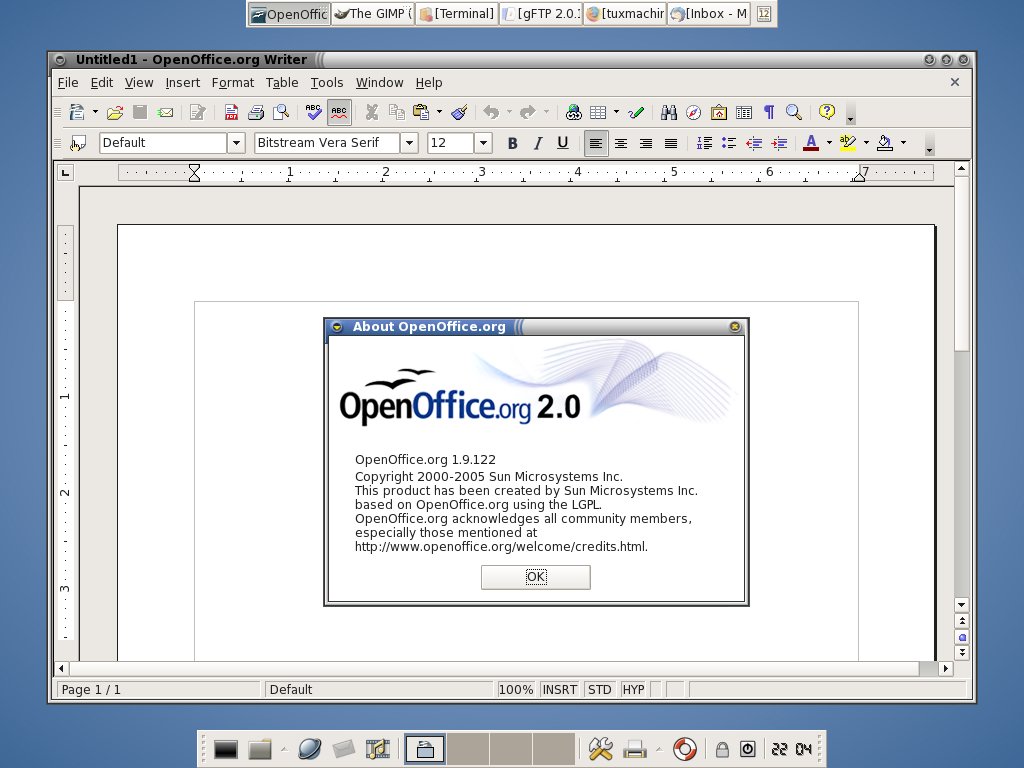Image resolution: width=1024 pixels, height=768 pixels.
Task: Open the Bitstream Vera Serif font dropdown
Action: (x=409, y=143)
